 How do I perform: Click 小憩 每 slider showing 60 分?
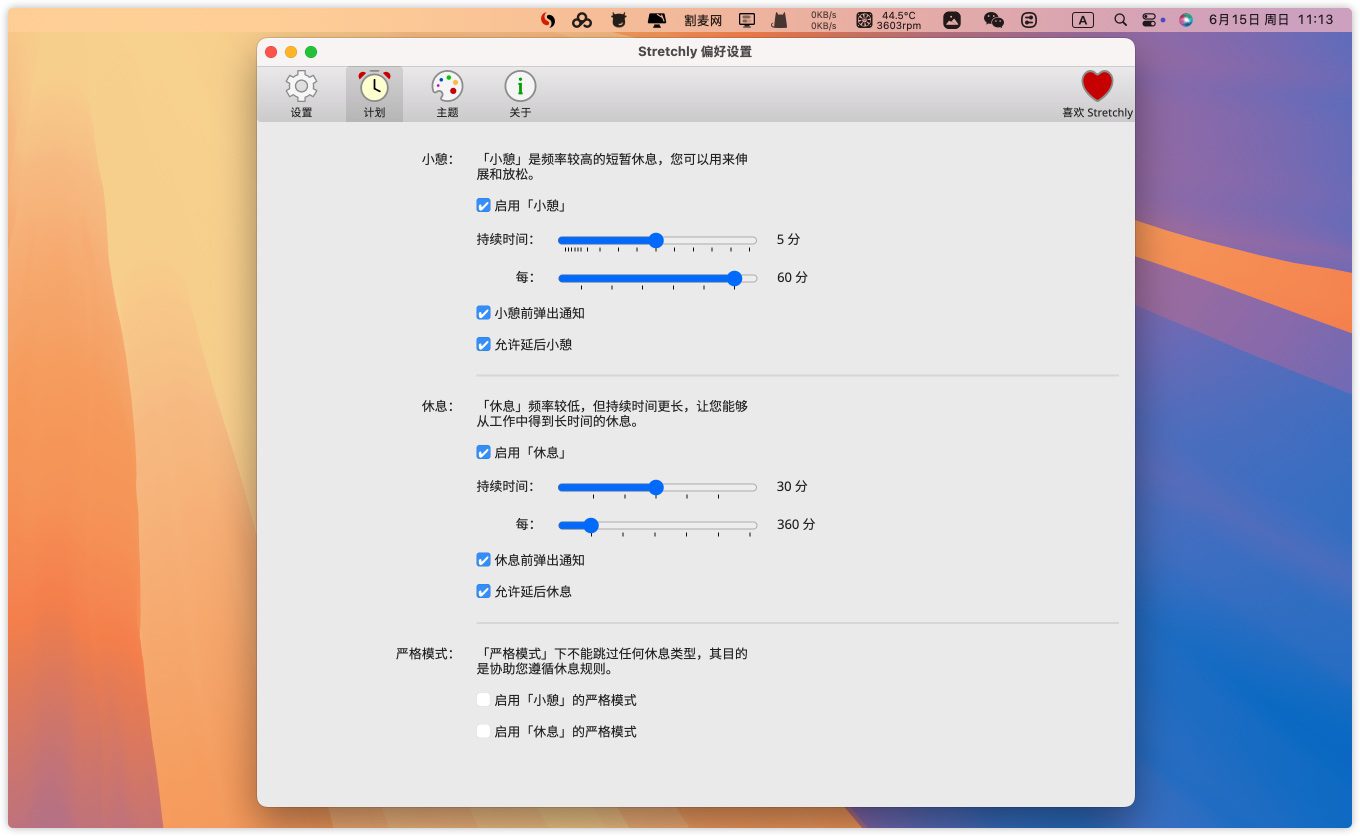(x=657, y=278)
